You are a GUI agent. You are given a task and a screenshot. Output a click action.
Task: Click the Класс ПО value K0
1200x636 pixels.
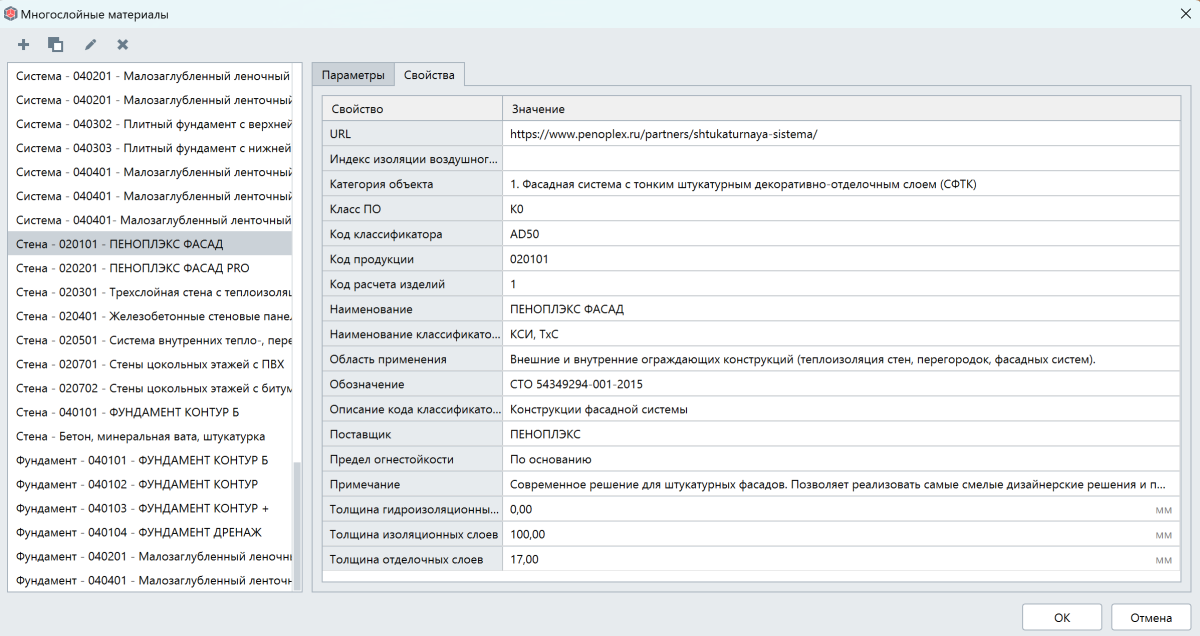coord(840,209)
